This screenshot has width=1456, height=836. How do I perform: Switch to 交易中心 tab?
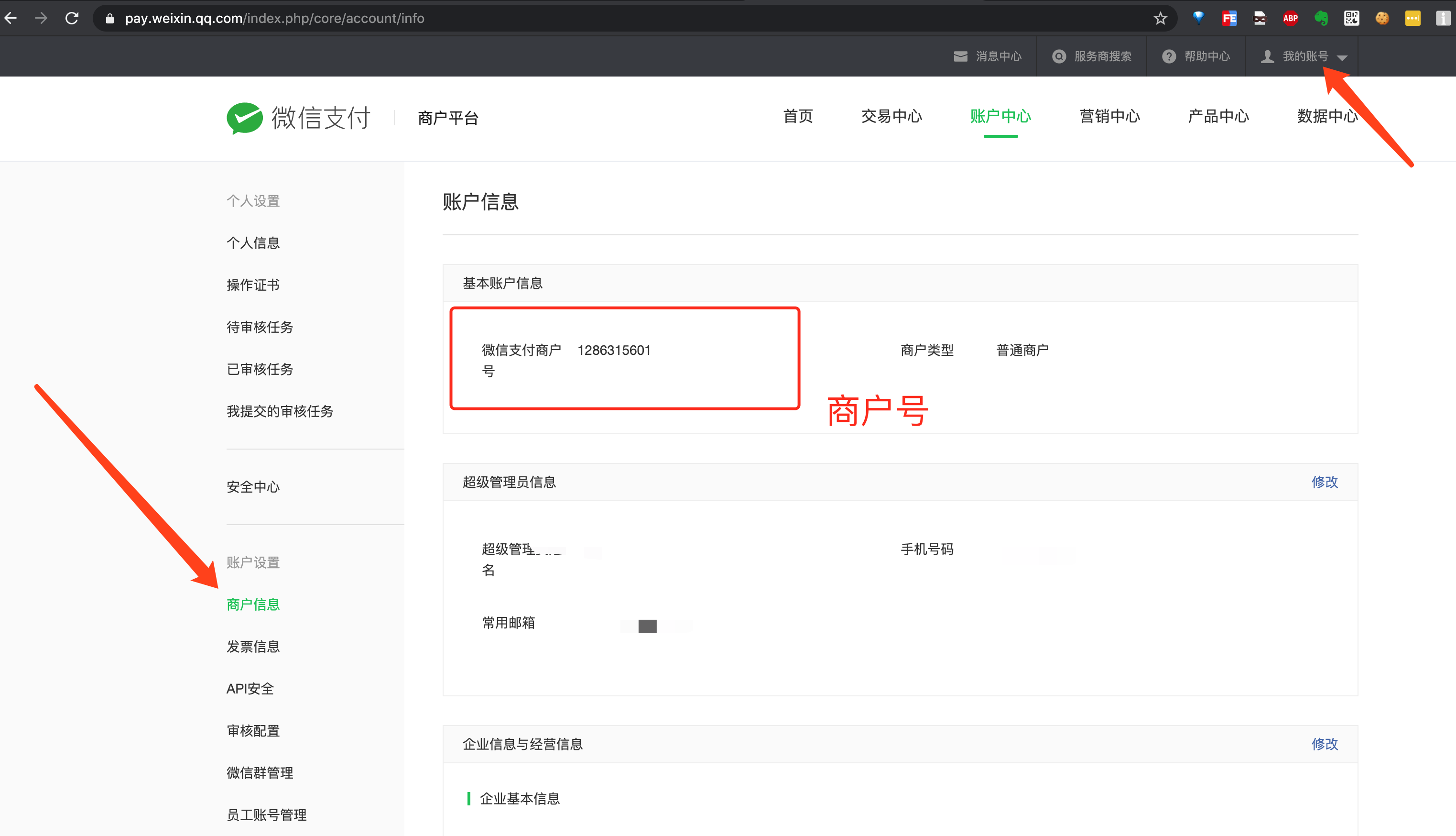coord(891,117)
